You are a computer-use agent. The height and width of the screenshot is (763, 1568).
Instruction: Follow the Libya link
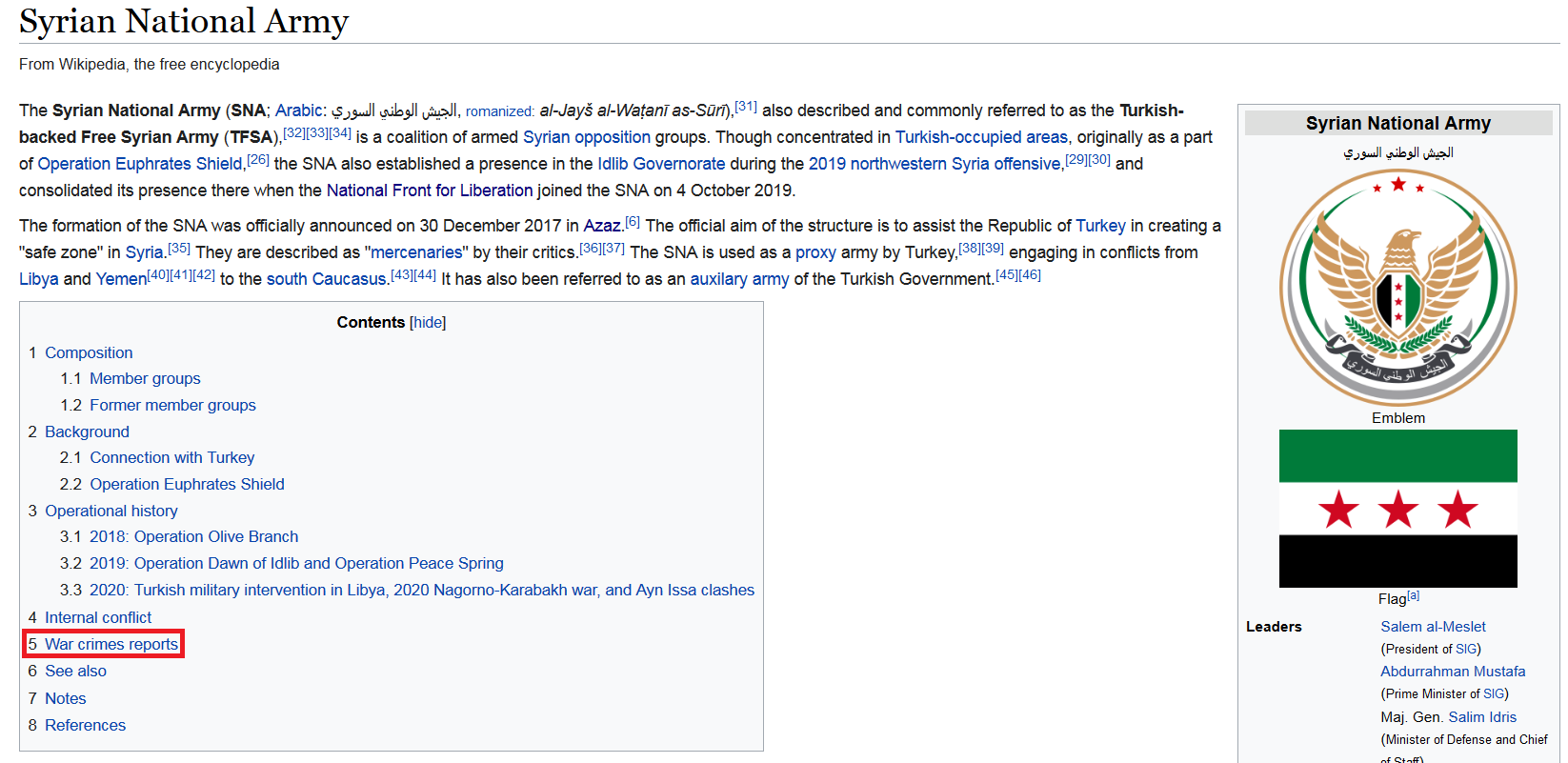point(39,279)
